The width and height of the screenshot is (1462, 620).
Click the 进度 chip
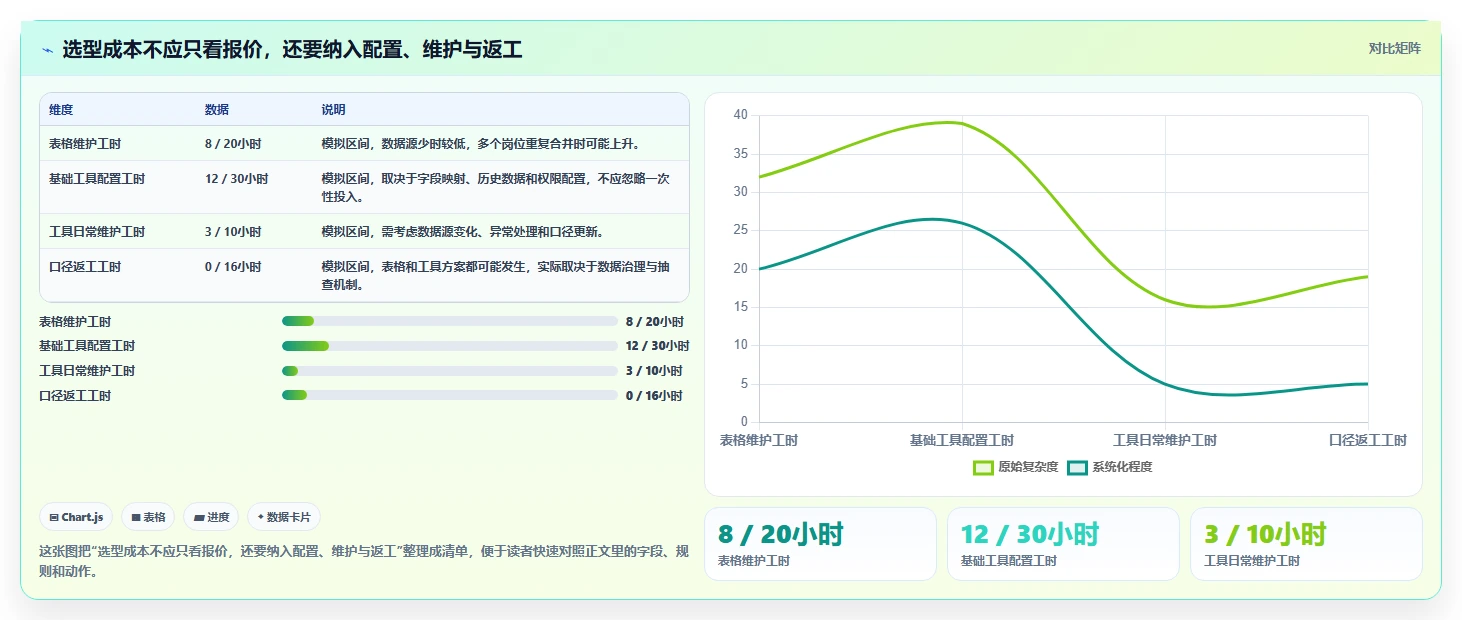[211, 517]
